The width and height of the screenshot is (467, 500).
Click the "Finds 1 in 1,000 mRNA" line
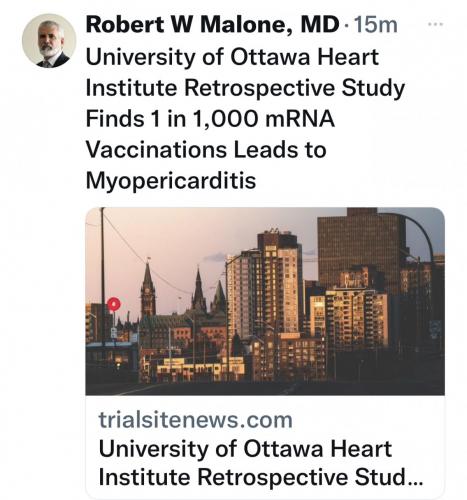(210, 119)
